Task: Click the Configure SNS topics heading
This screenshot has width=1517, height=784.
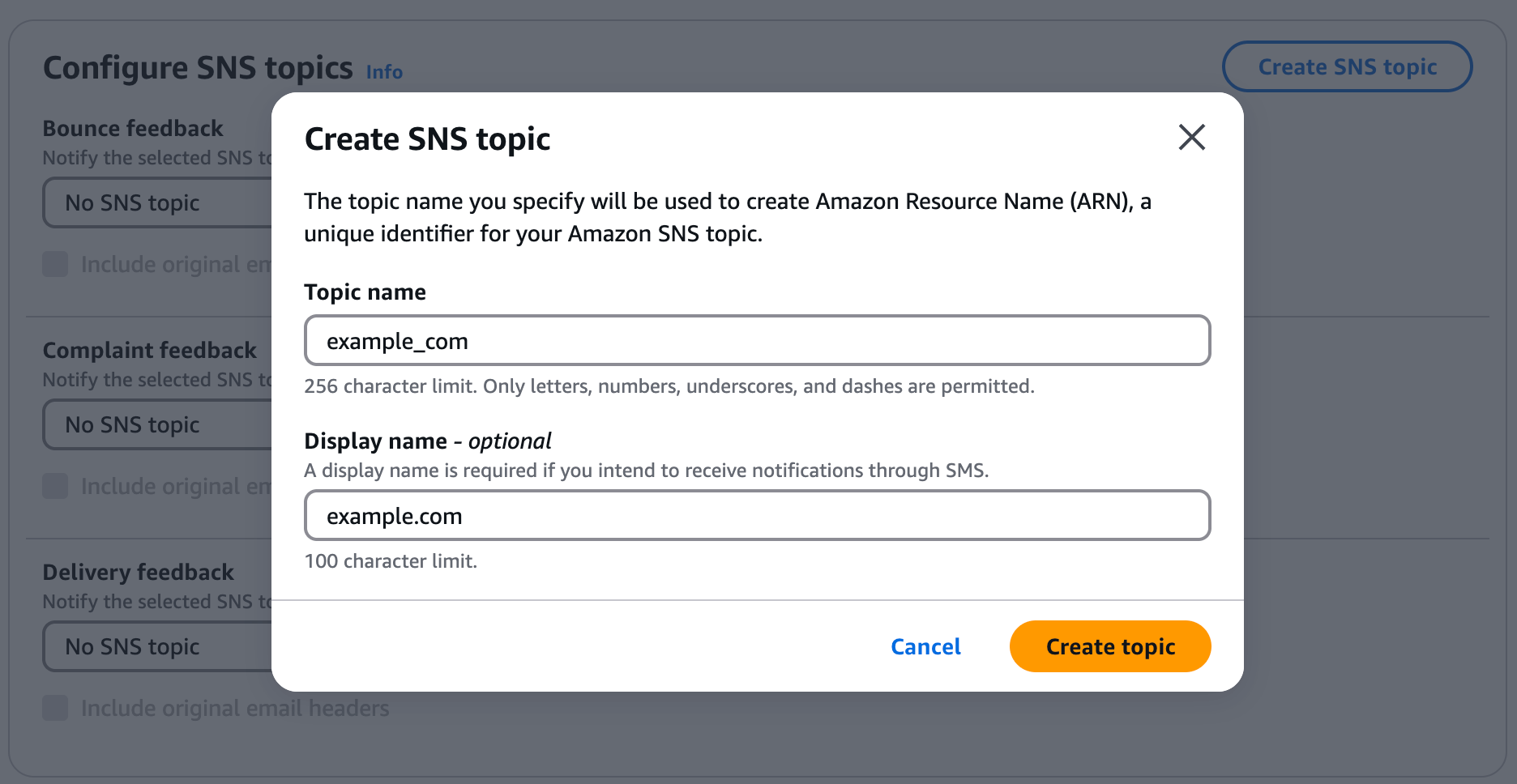Action: (x=196, y=67)
